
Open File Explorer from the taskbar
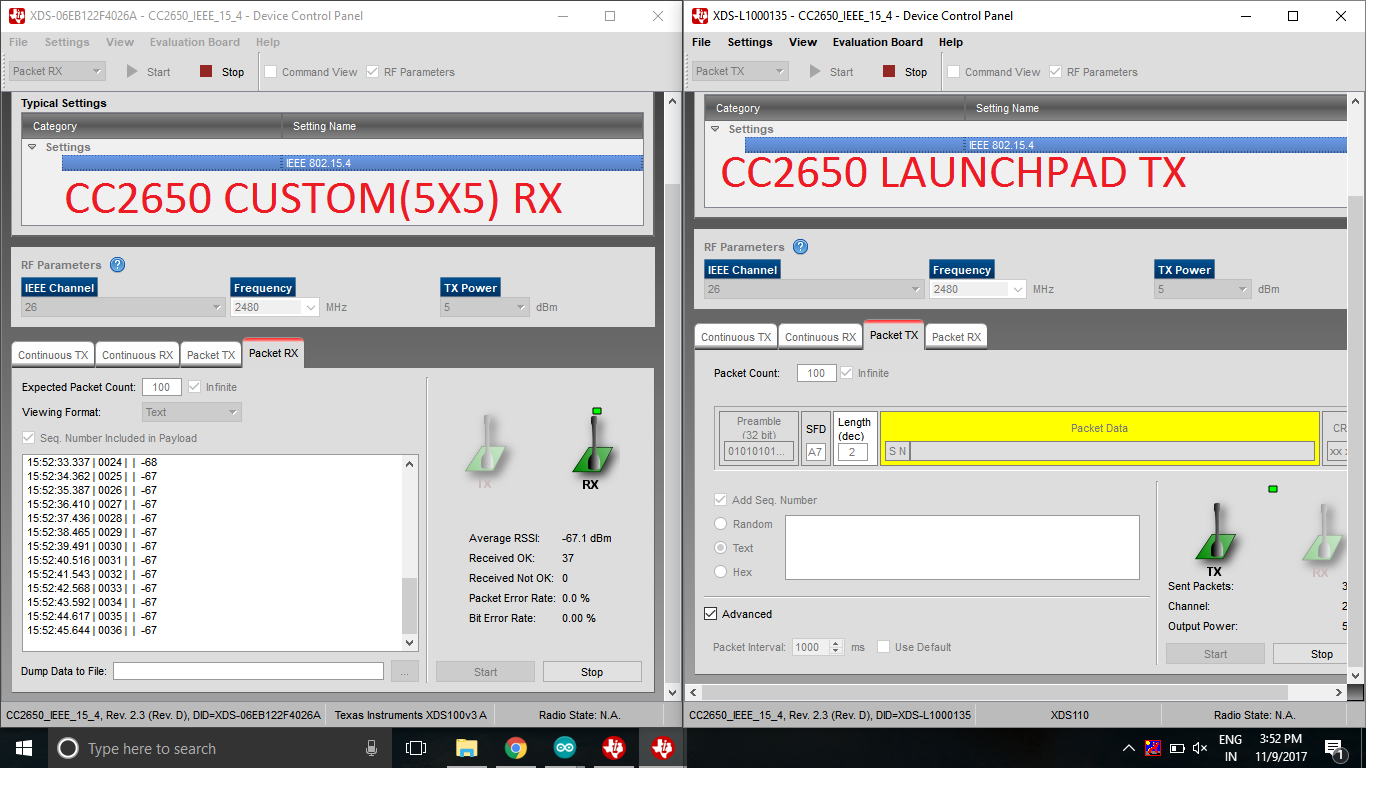pyautogui.click(x=467, y=748)
